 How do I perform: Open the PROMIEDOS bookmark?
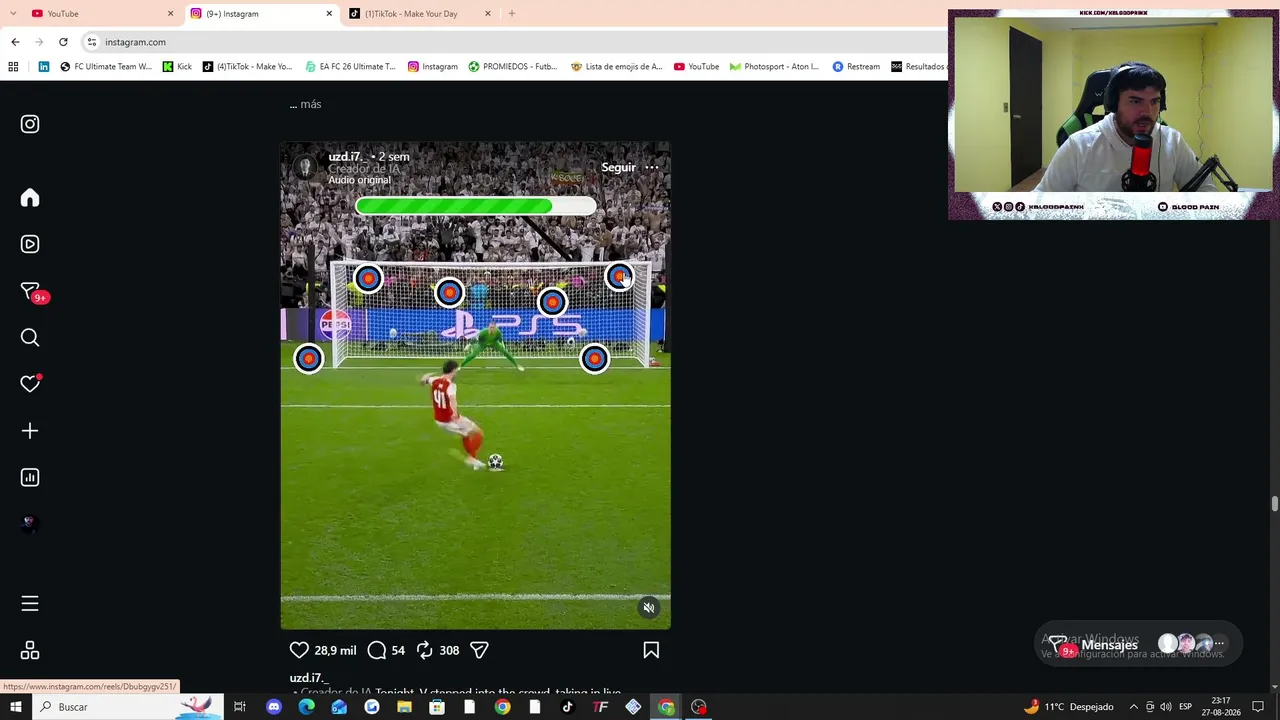click(513, 67)
